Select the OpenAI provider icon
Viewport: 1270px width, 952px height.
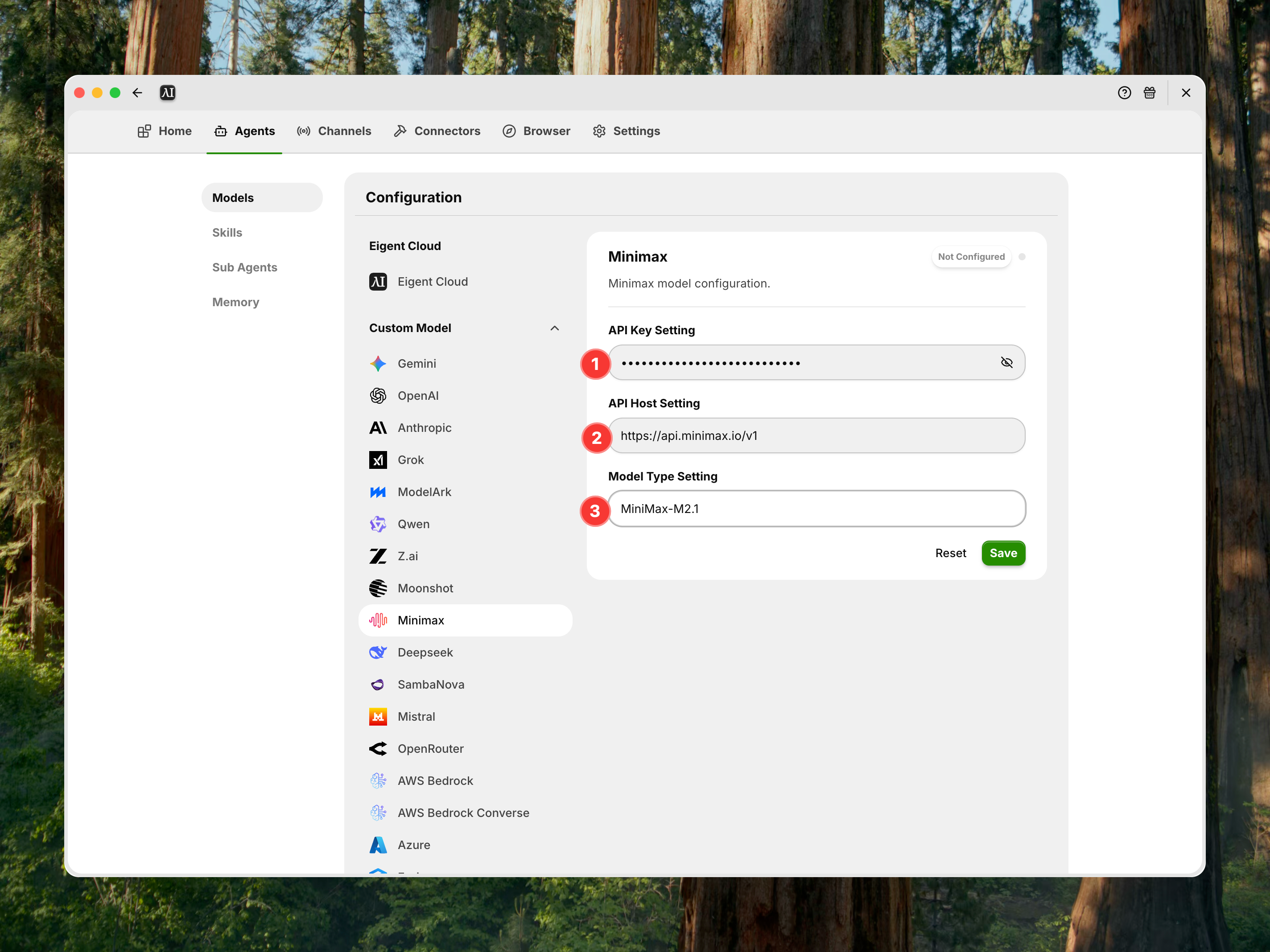378,395
